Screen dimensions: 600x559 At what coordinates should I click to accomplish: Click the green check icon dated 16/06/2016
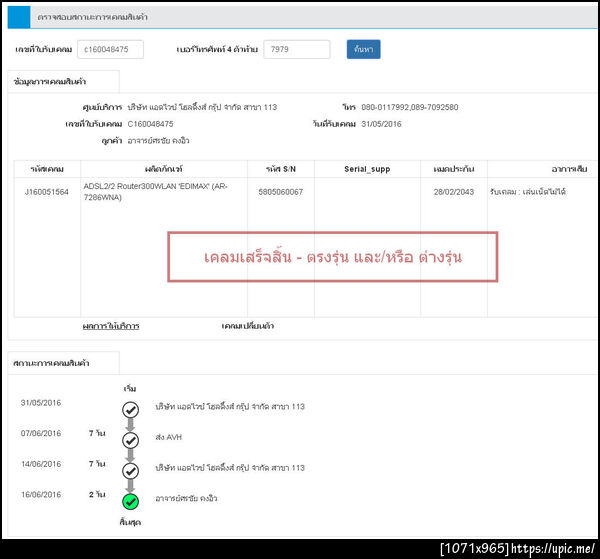(x=130, y=502)
